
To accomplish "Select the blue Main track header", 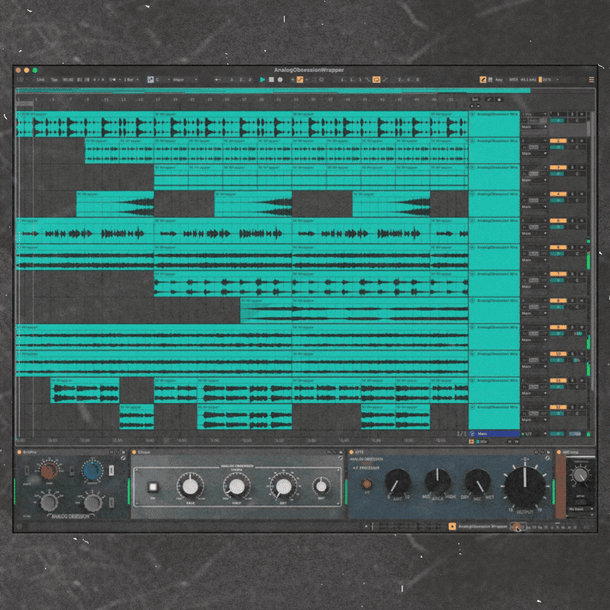I will pyautogui.click(x=494, y=433).
